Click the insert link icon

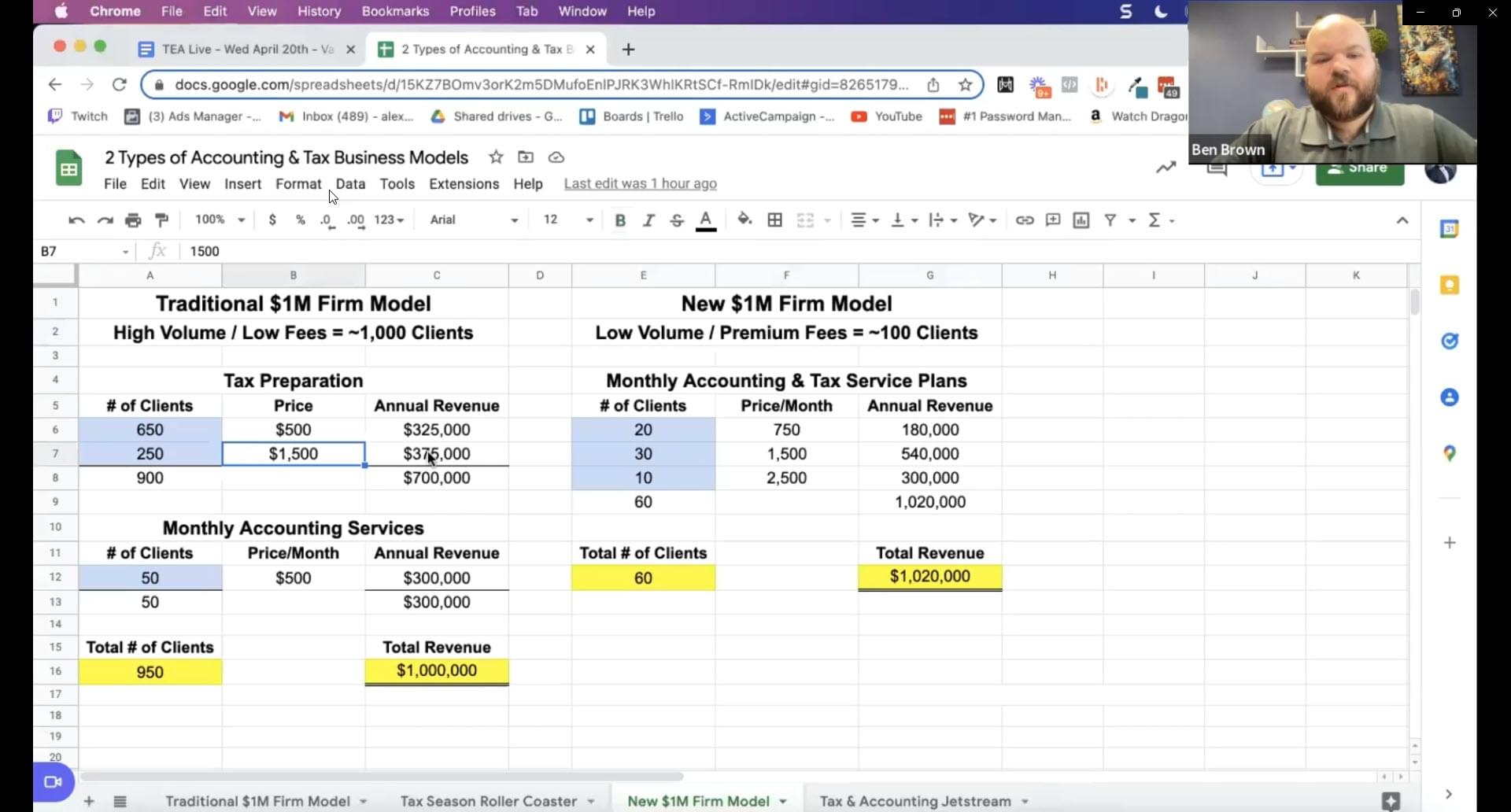[1024, 220]
